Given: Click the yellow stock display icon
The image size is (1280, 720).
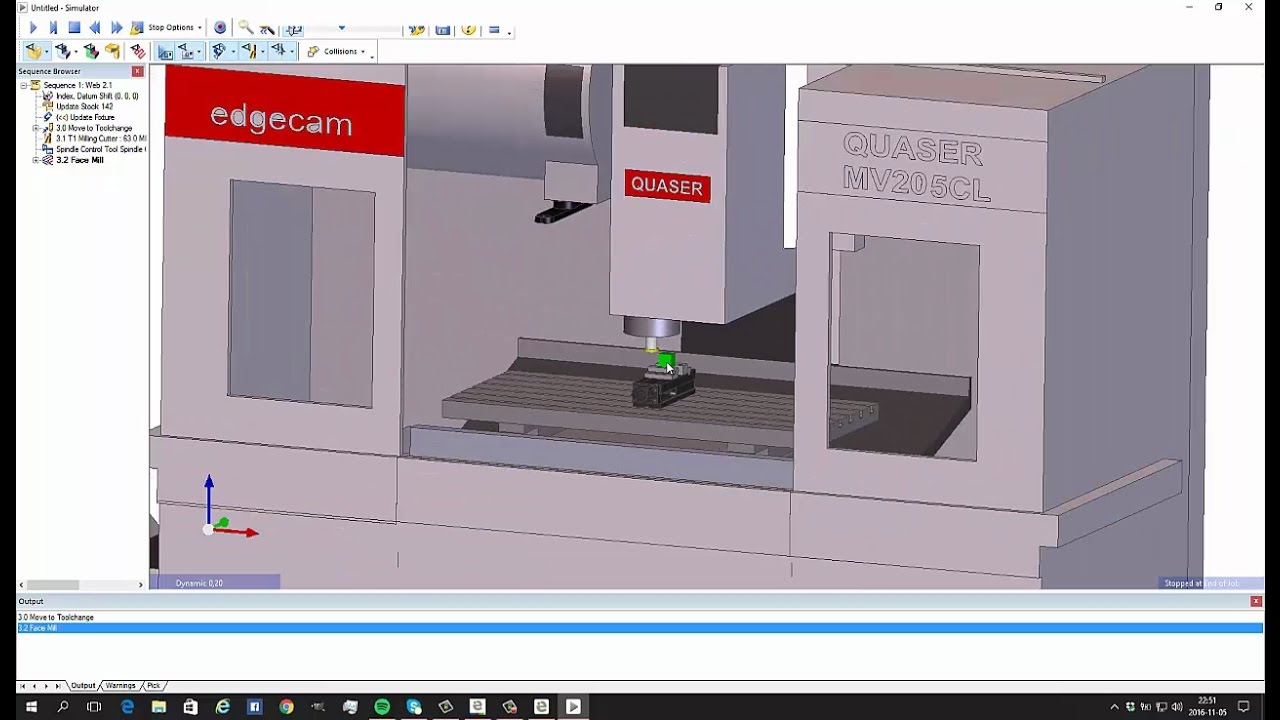Looking at the screenshot, I should (x=34, y=51).
